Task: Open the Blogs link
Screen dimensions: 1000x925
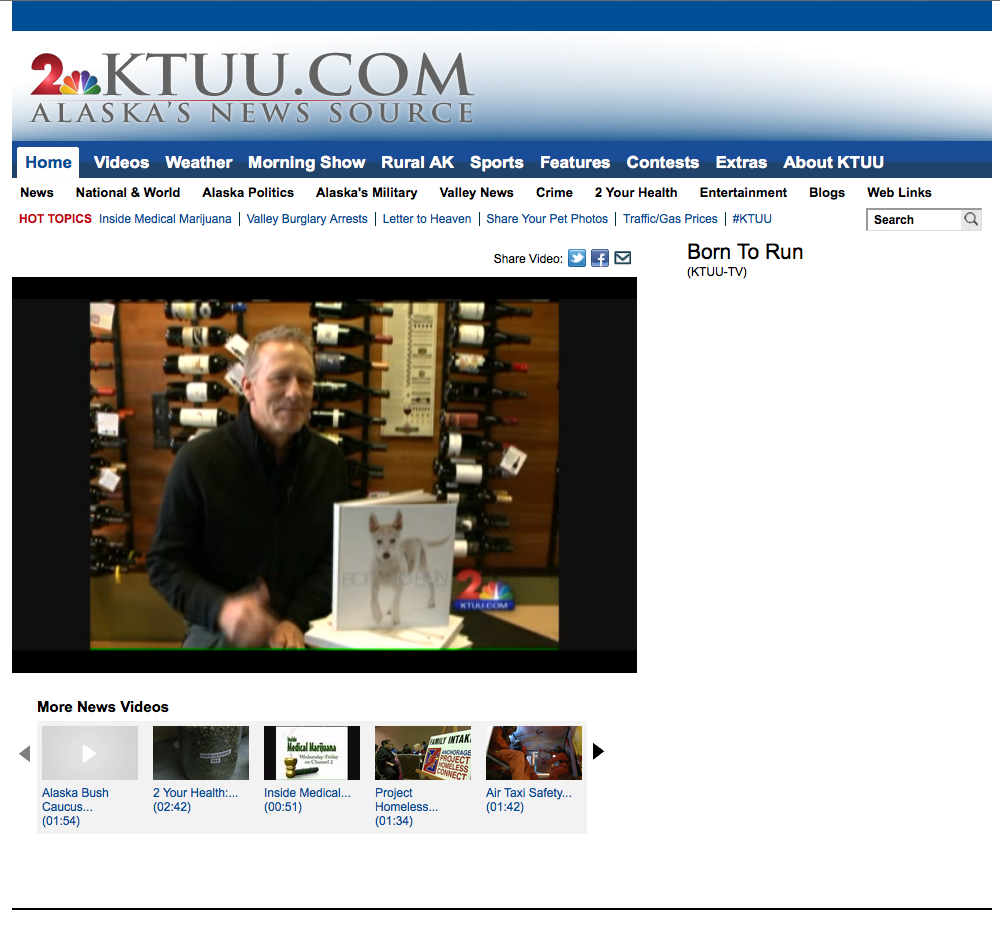Action: (827, 193)
